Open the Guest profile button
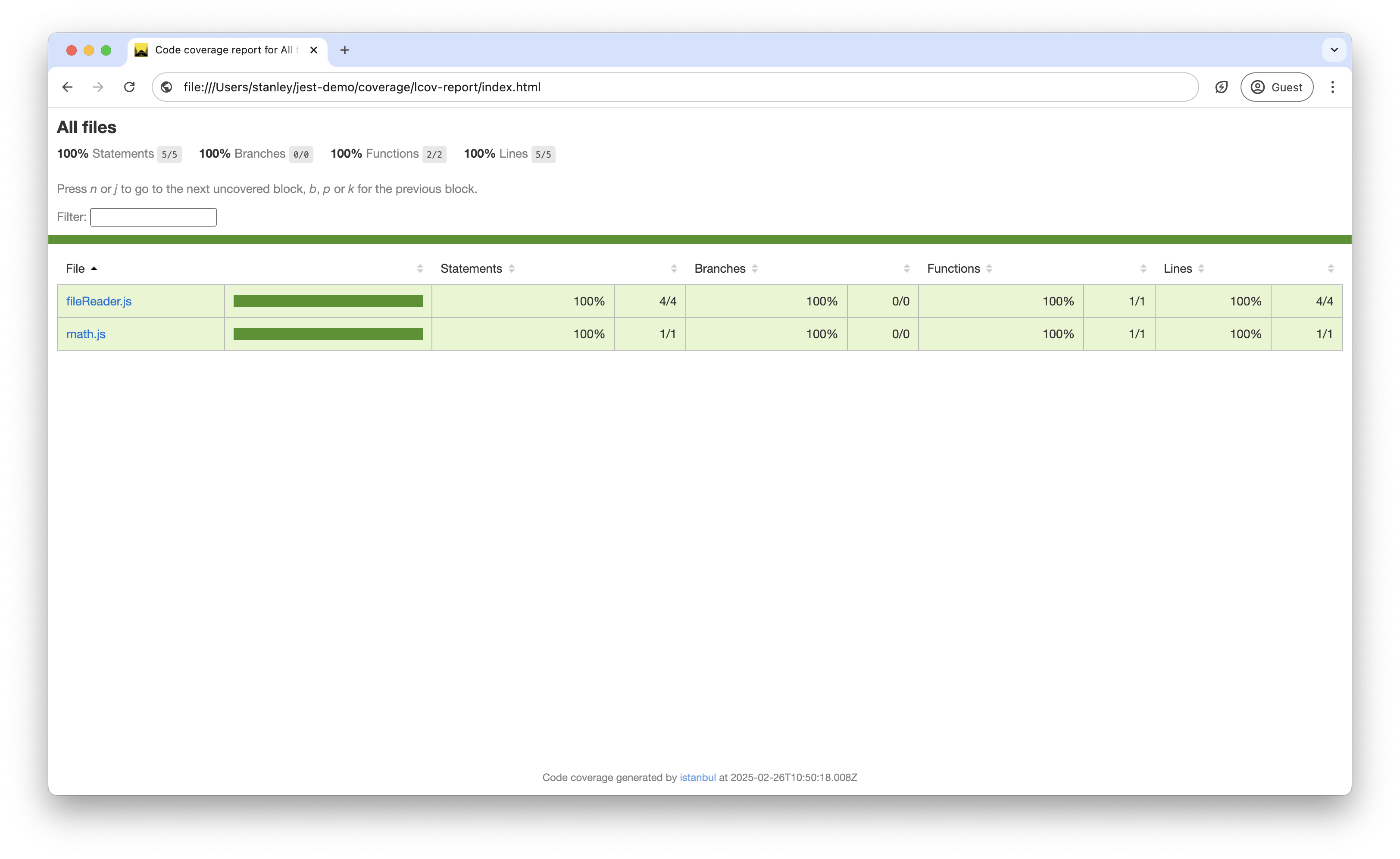The width and height of the screenshot is (1400, 859). (1277, 87)
